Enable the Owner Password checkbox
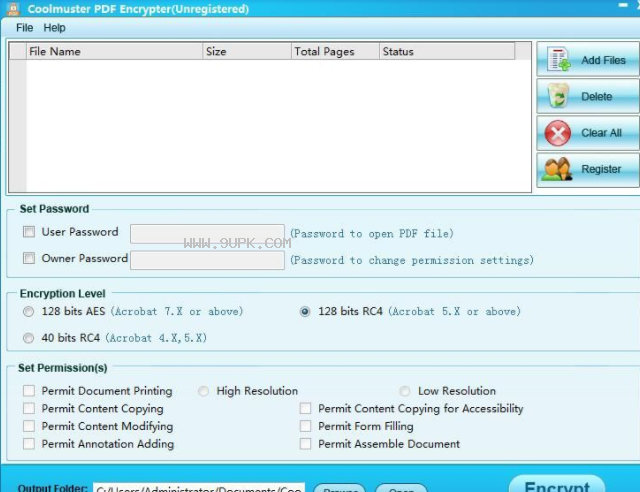The height and width of the screenshot is (492, 640). pyautogui.click(x=29, y=258)
